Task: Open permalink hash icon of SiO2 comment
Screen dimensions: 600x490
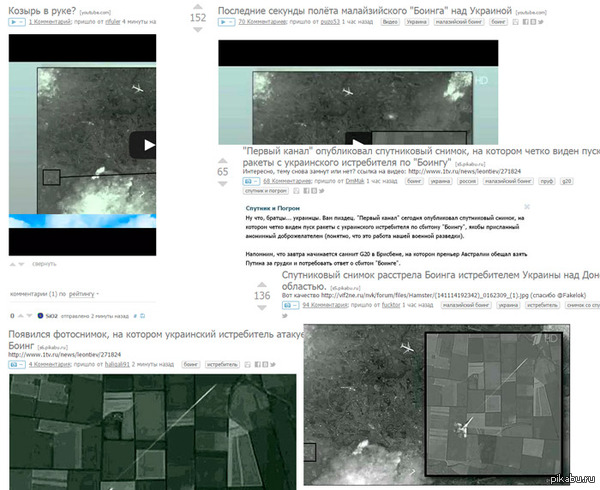Action: pos(135,316)
